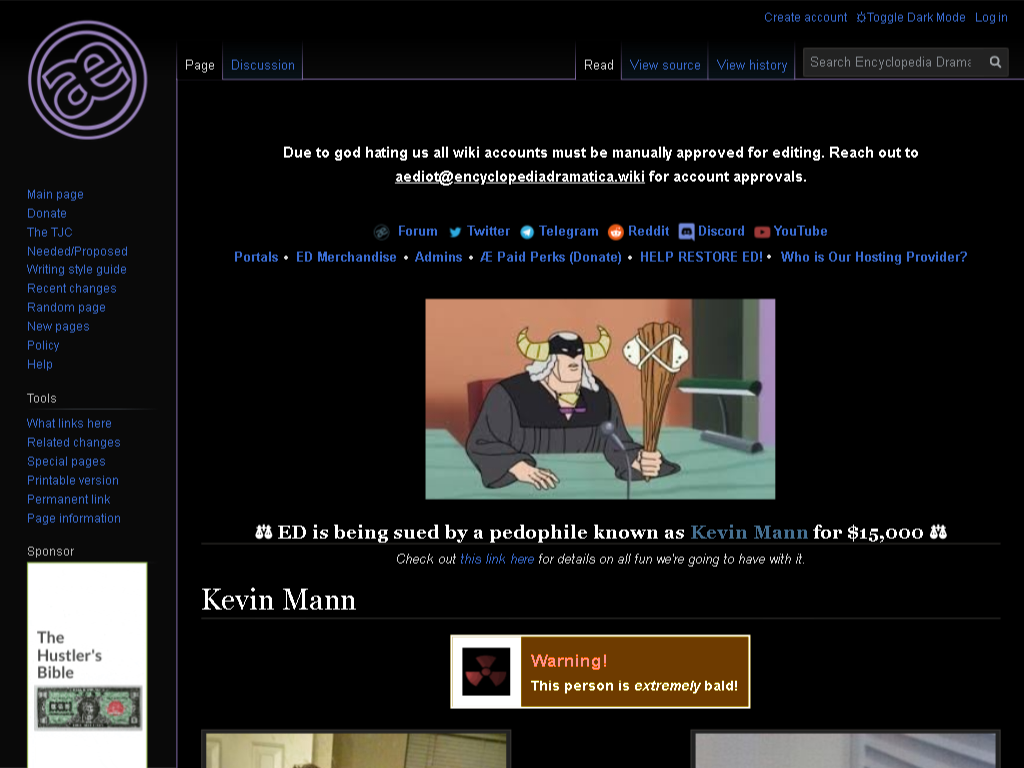Go to Main page in sidebar
The image size is (1024, 768).
56,195
